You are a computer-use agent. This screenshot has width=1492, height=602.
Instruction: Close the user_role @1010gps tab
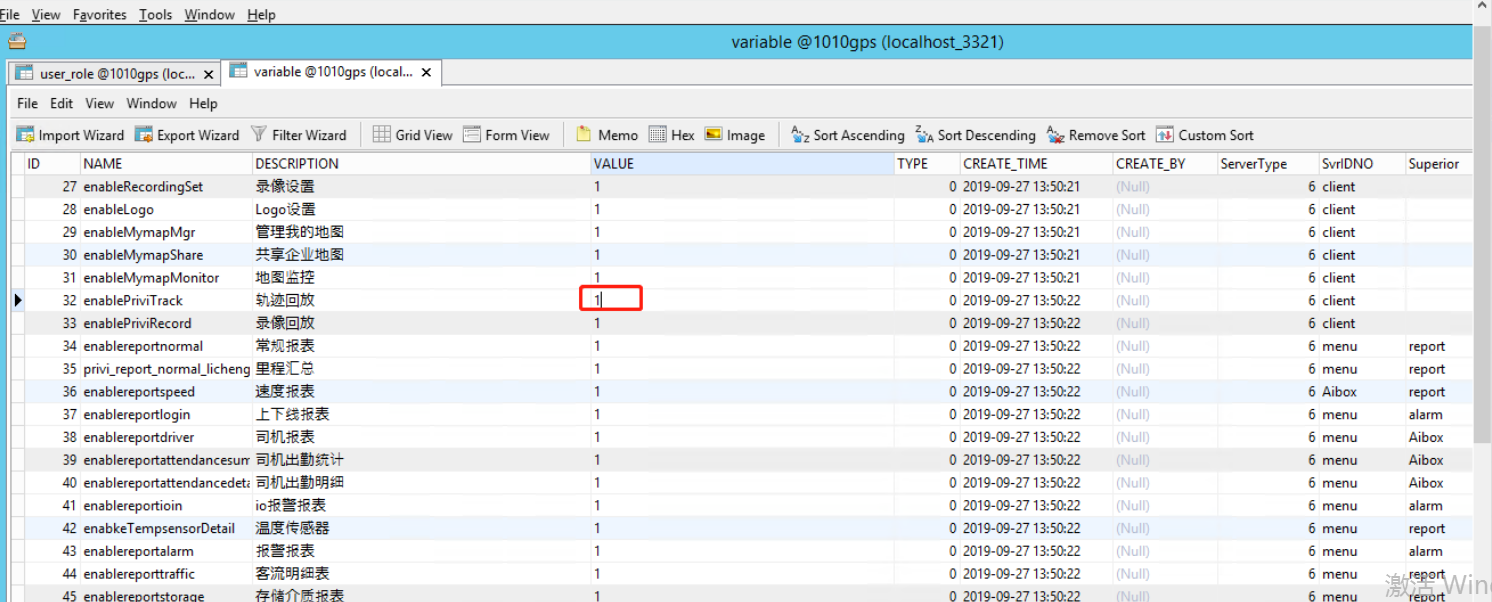pyautogui.click(x=209, y=74)
